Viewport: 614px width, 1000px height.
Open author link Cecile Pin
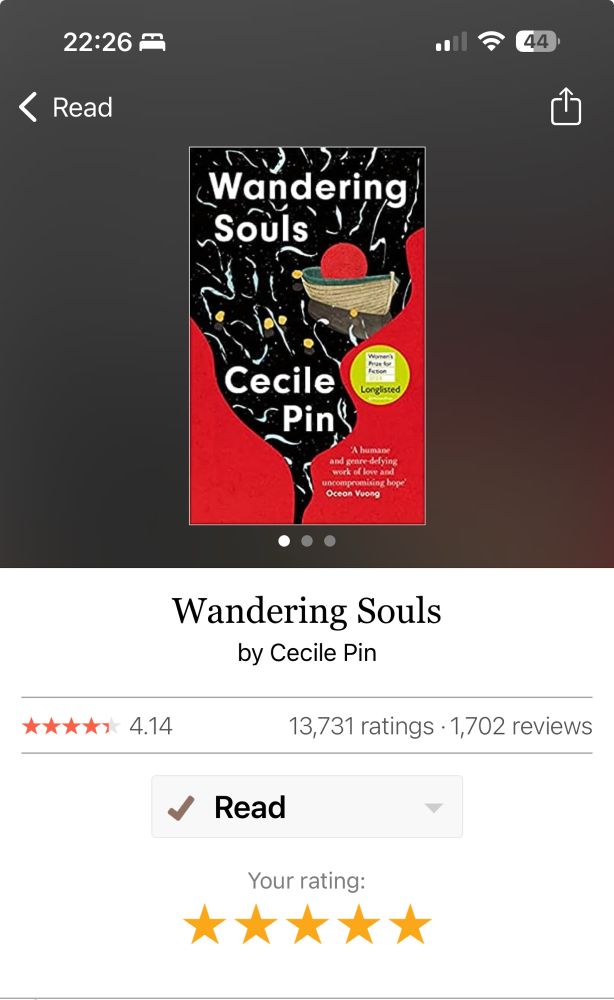(x=323, y=652)
